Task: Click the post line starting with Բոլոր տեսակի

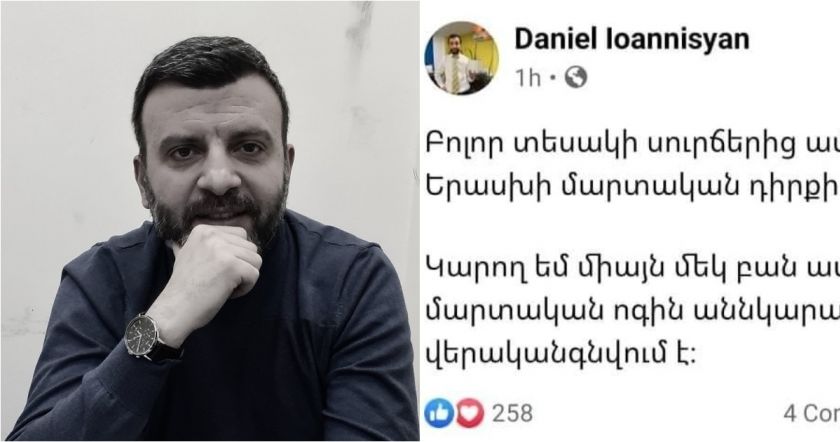Action: pyautogui.click(x=633, y=147)
